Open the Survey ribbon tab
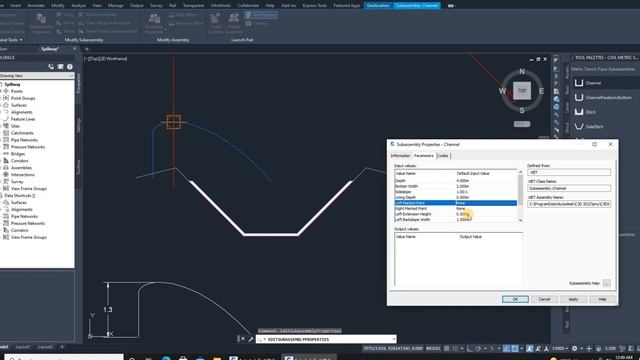Viewport: 640px width, 360px height. coord(156,6)
